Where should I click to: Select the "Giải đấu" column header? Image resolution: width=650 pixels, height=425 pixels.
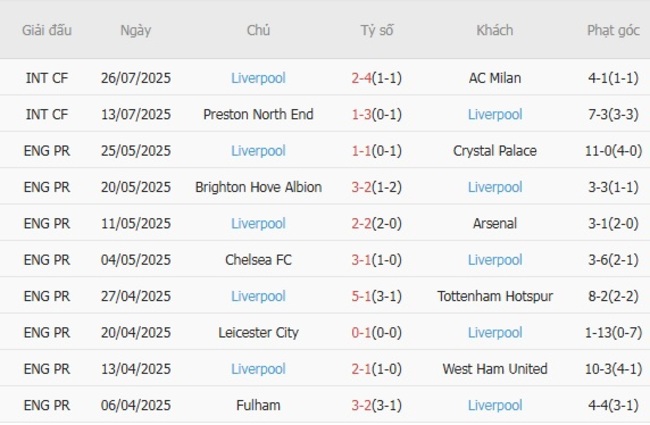point(47,30)
